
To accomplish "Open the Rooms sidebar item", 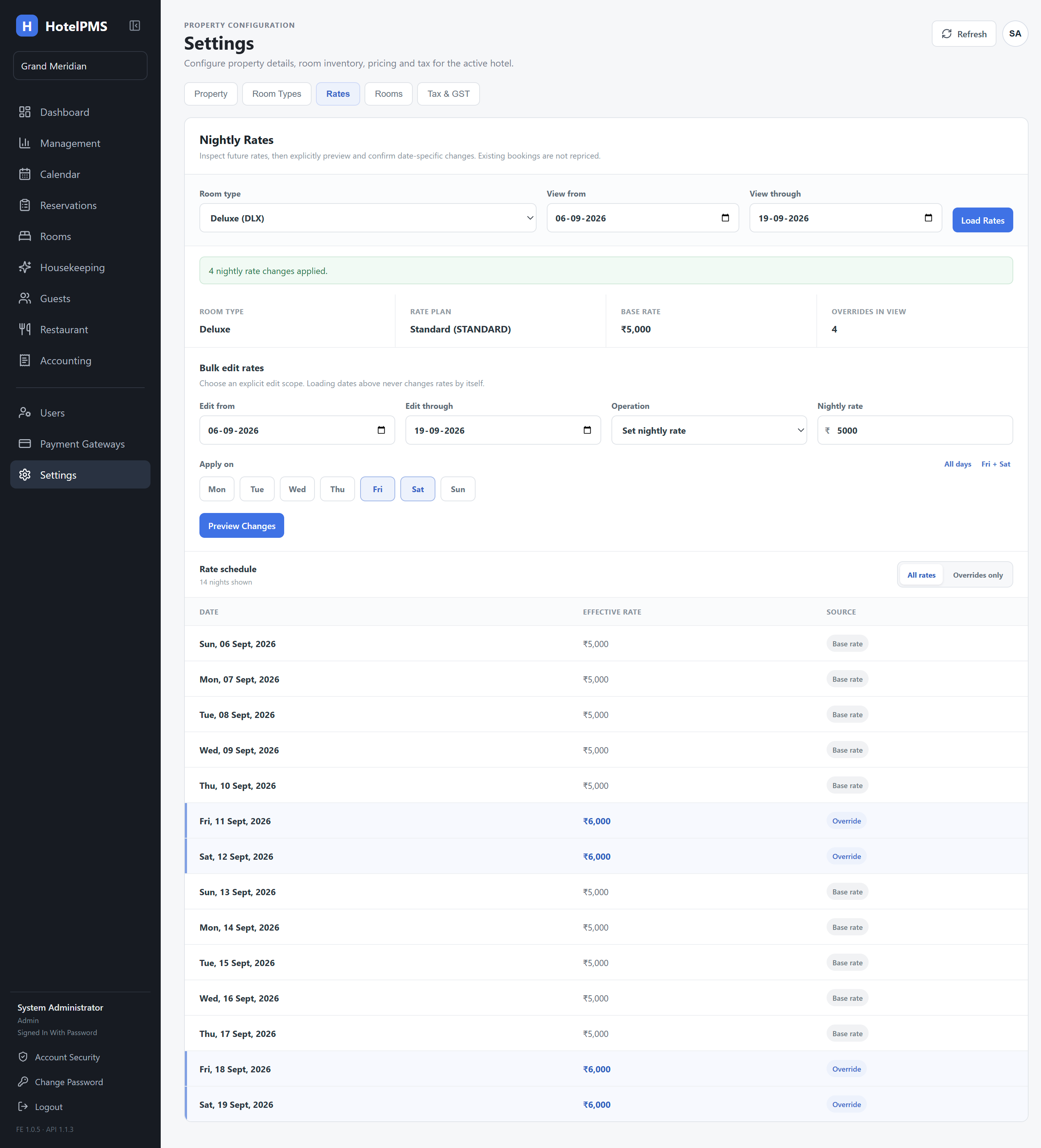I will click(x=80, y=236).
